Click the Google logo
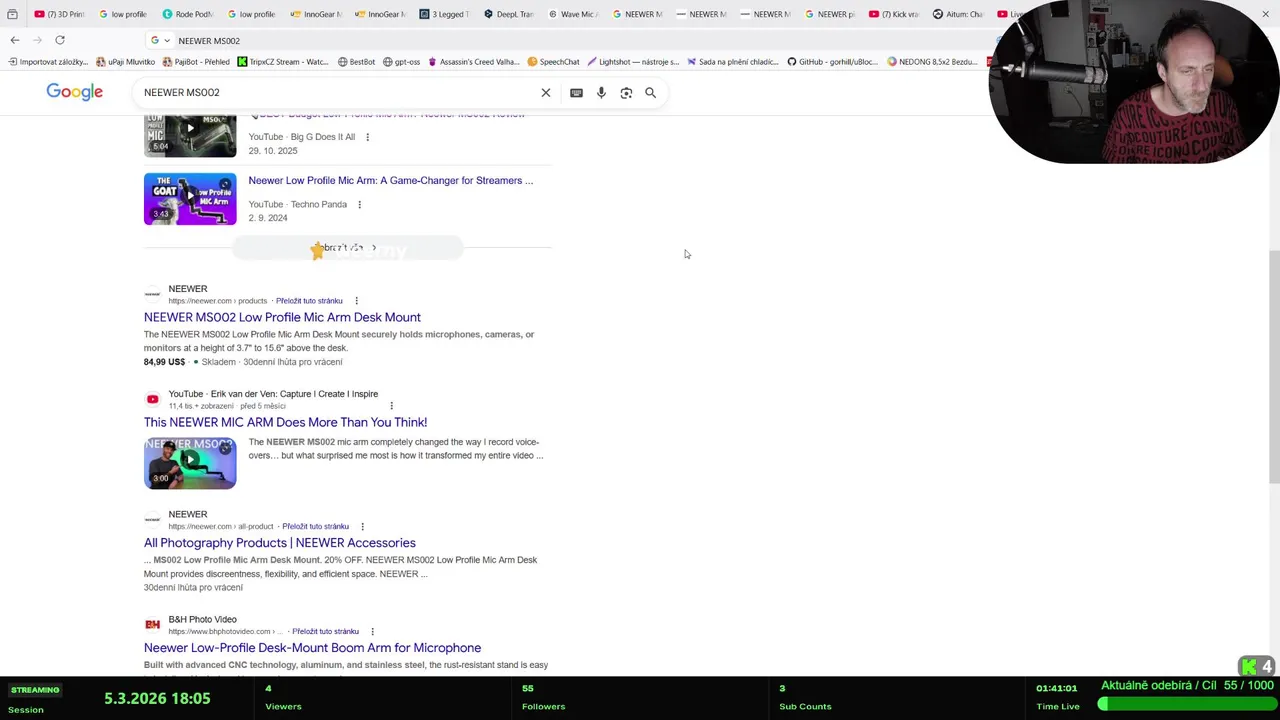The height and width of the screenshot is (720, 1280). click(x=74, y=92)
